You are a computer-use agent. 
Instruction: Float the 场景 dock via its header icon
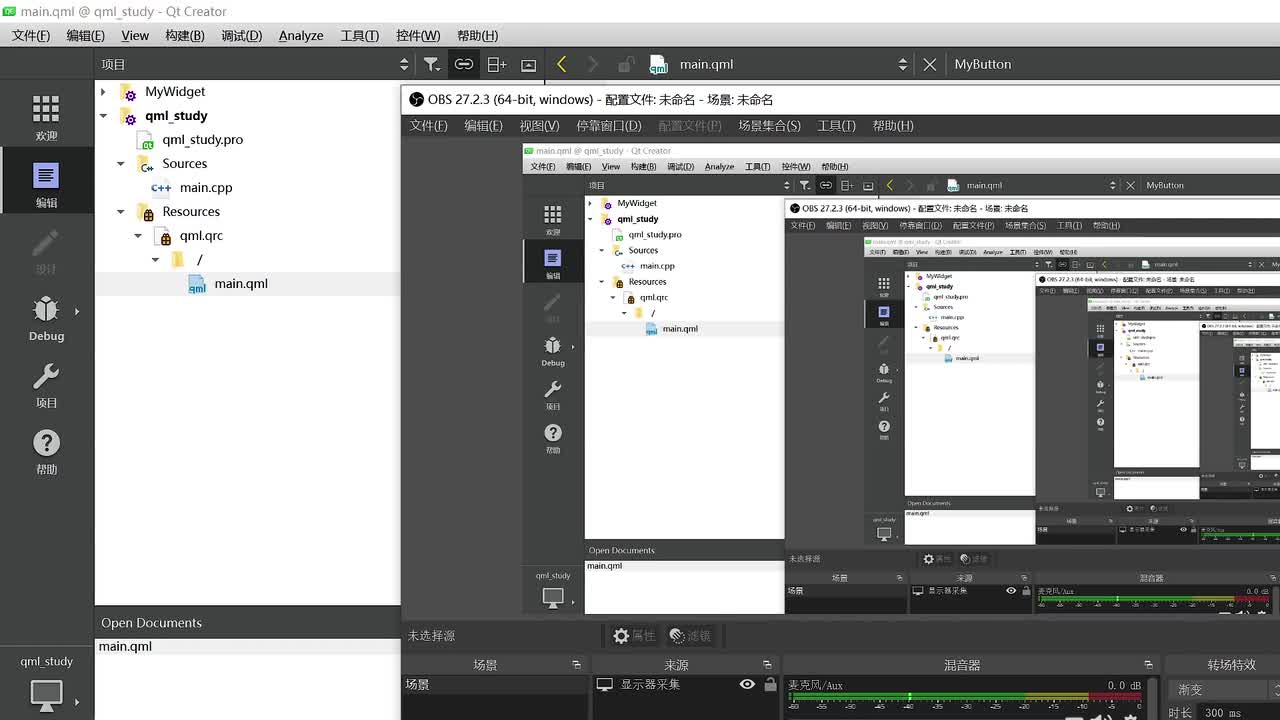pyautogui.click(x=576, y=665)
